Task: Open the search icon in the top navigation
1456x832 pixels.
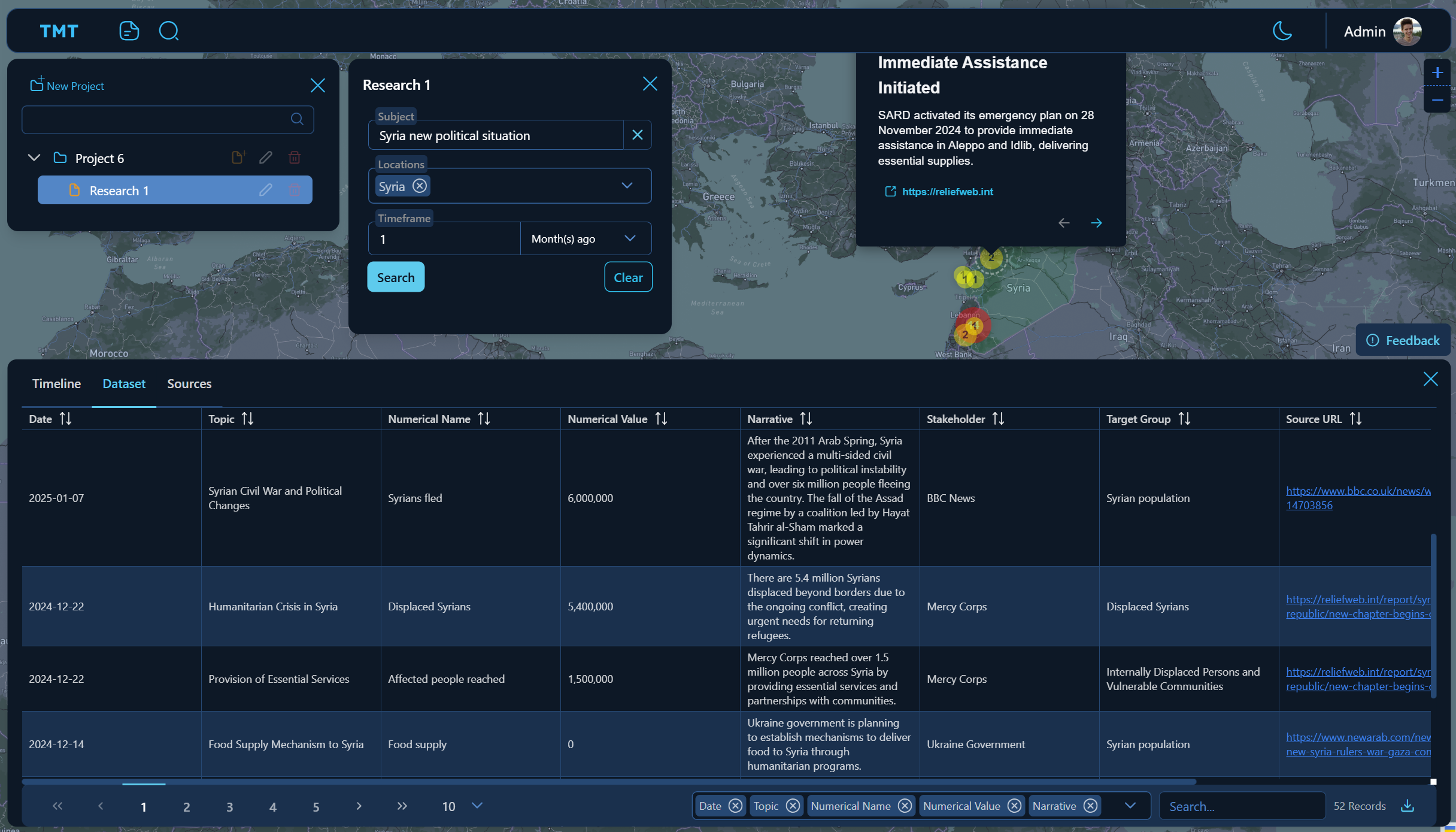Action: click(169, 31)
